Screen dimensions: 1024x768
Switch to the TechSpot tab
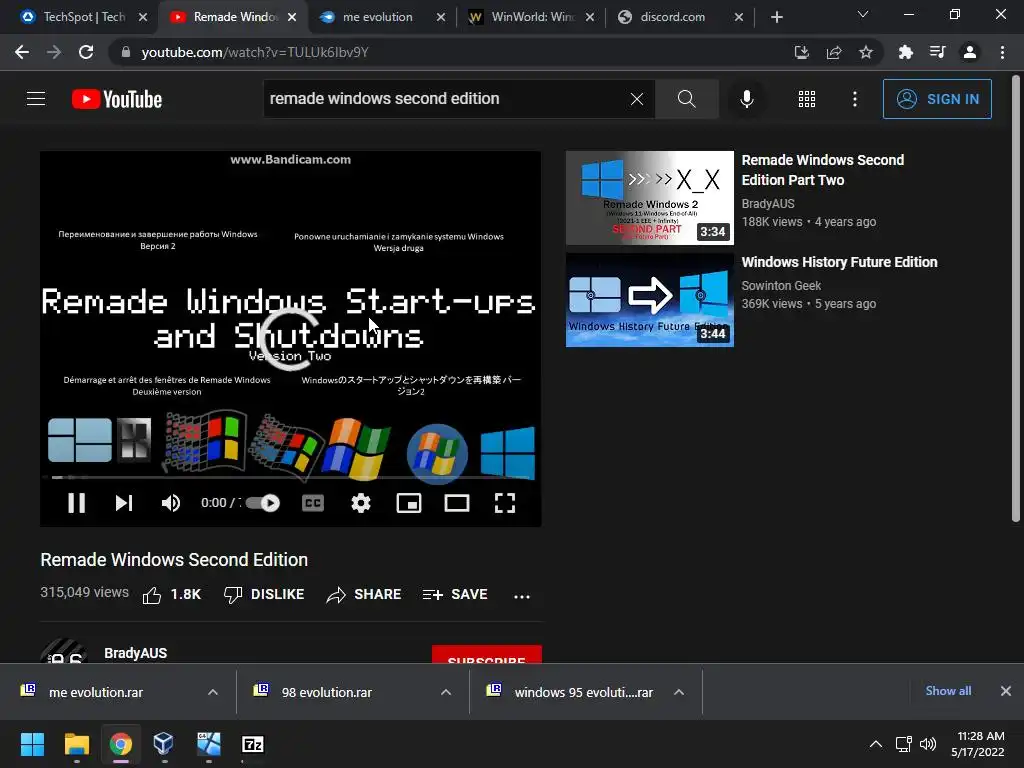(84, 17)
